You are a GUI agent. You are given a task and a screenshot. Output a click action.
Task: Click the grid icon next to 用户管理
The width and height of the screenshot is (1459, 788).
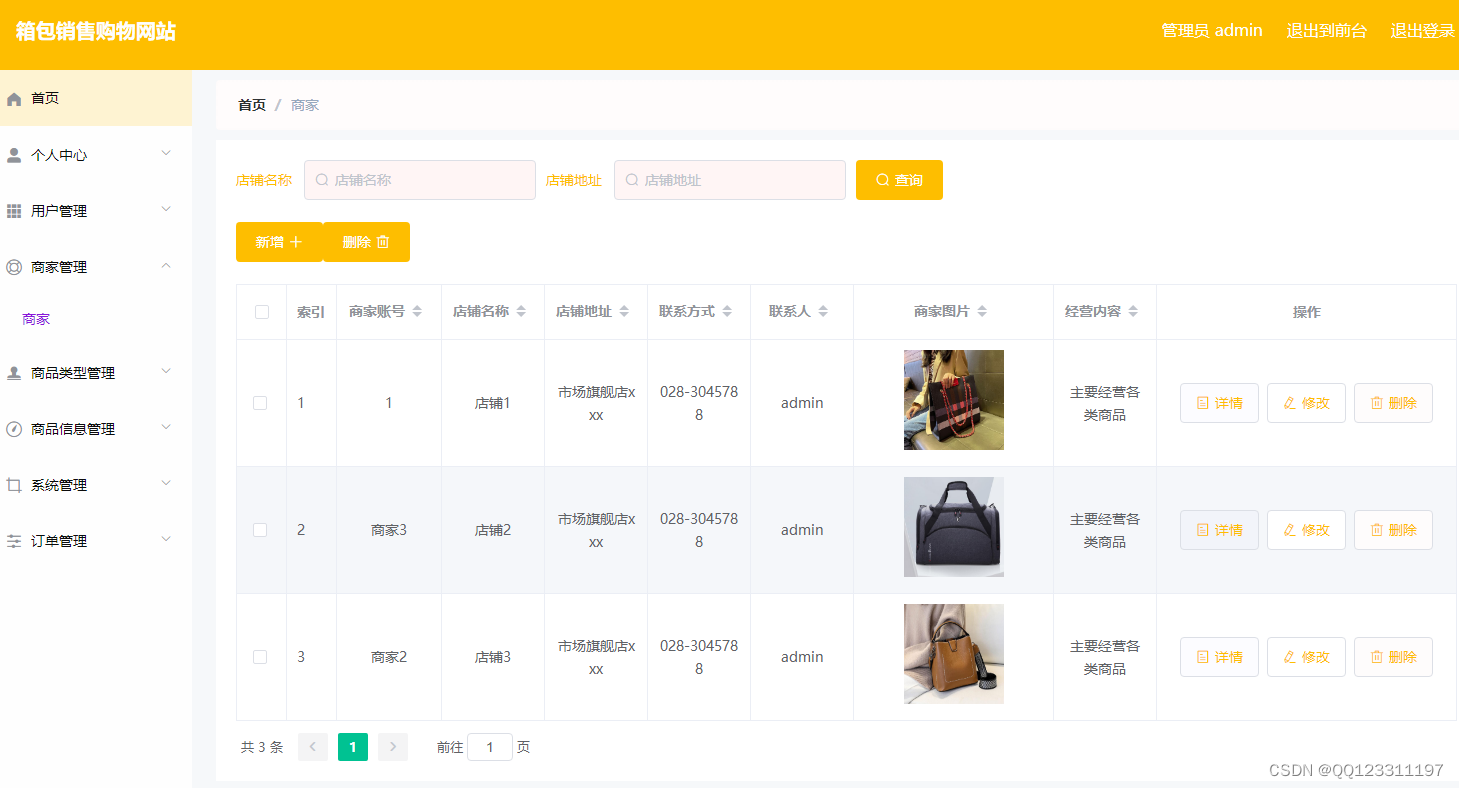coord(14,211)
